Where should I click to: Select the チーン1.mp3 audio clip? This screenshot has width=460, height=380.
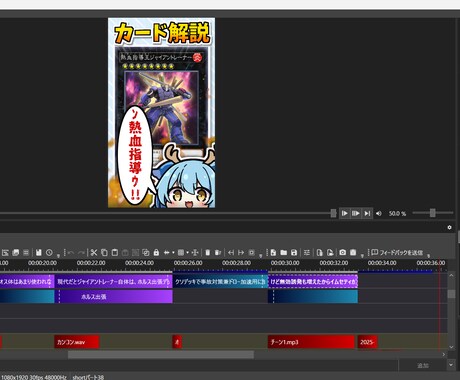(x=311, y=342)
